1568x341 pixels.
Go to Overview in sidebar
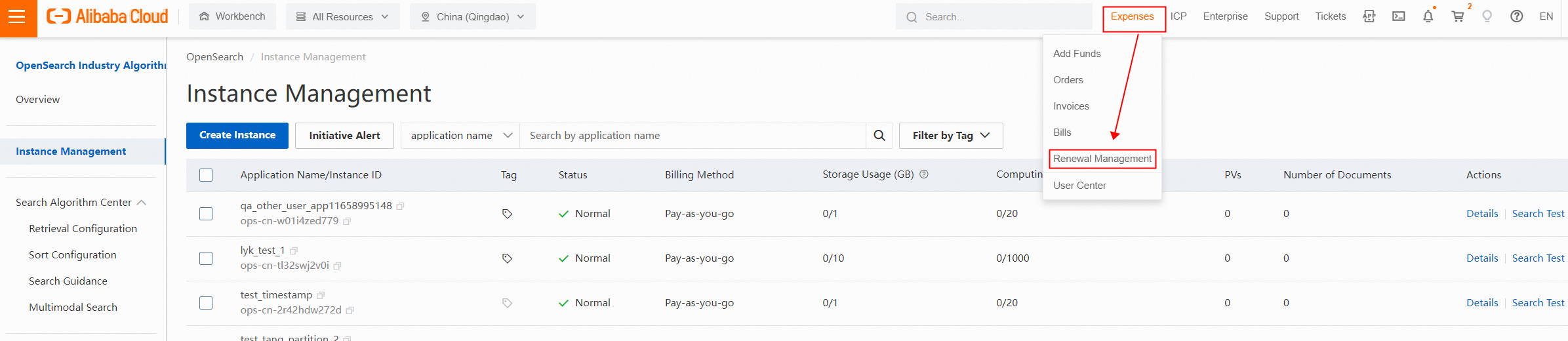pos(37,100)
